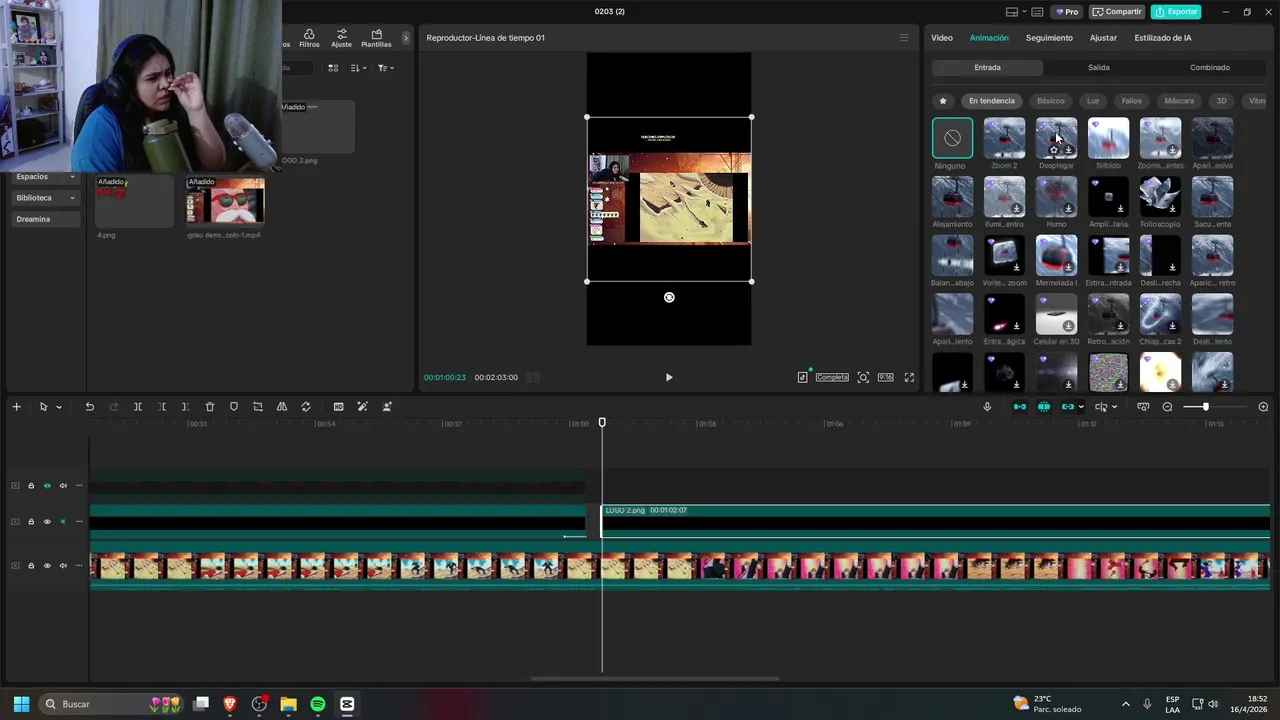
Task: Click the timeline preview-axis zoom icon
Action: [x=1143, y=407]
